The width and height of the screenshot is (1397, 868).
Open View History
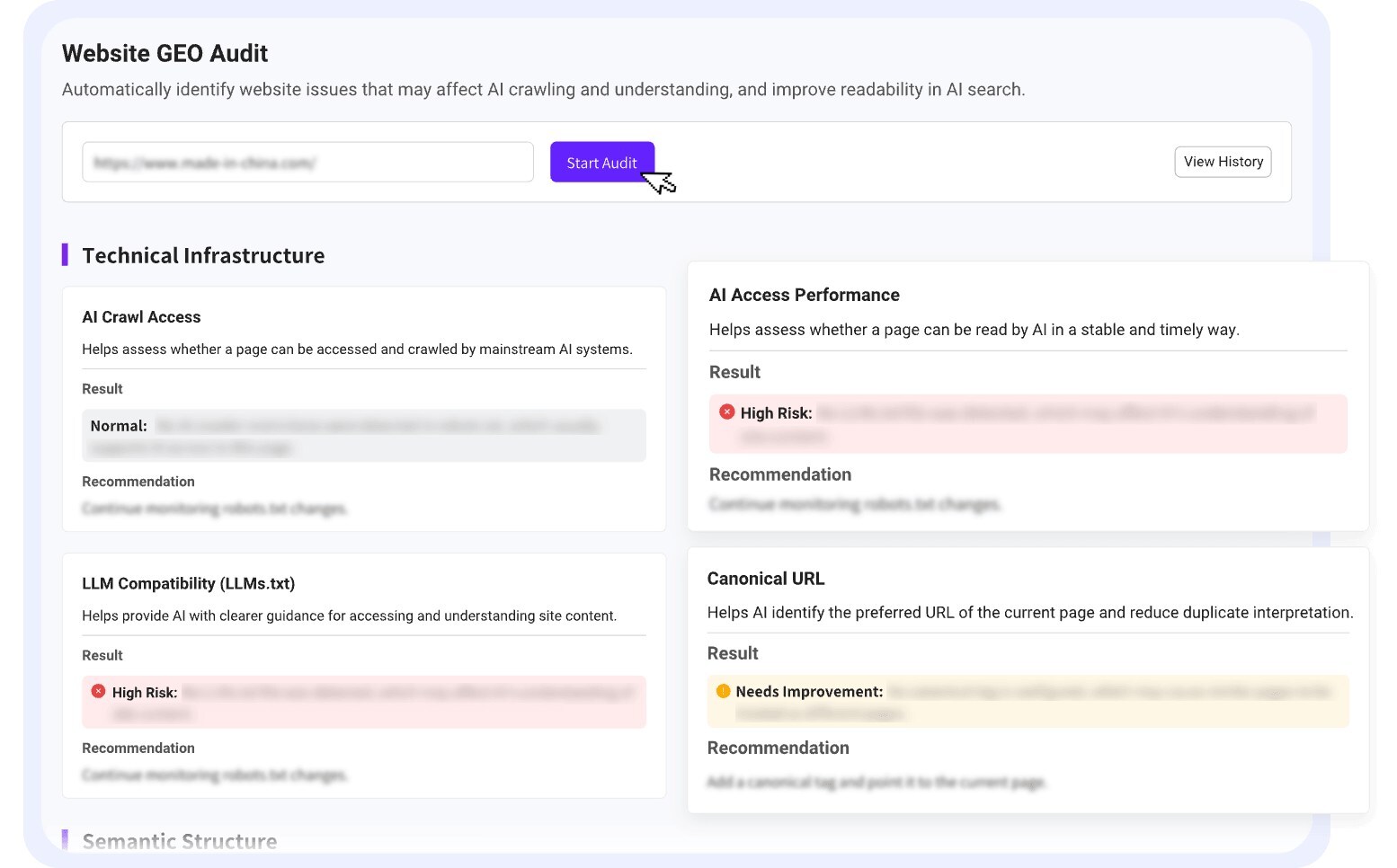(1223, 162)
